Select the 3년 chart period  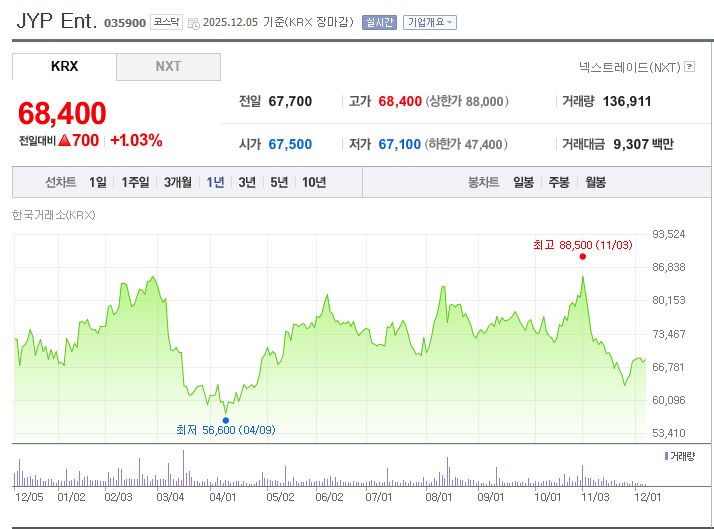(x=247, y=182)
